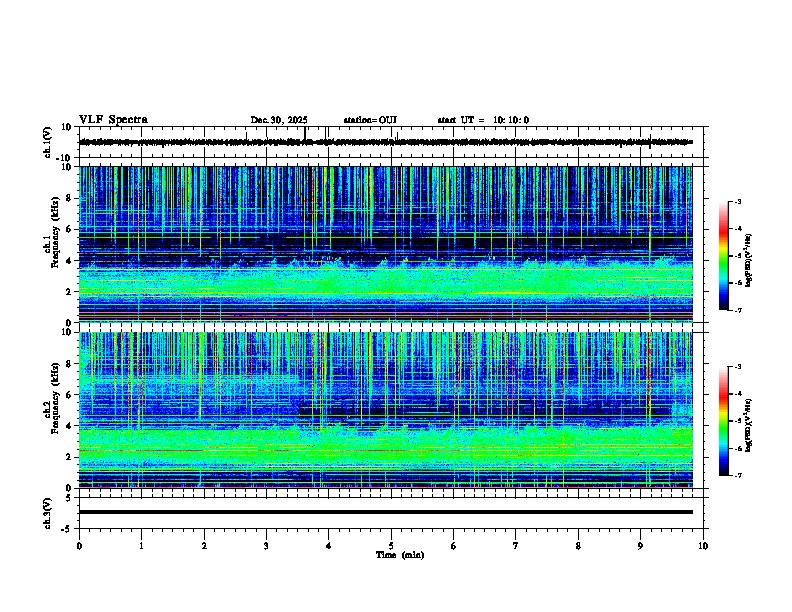Click the 'ch.3(V)' axis label
The height and width of the screenshot is (612, 792).
coord(48,513)
